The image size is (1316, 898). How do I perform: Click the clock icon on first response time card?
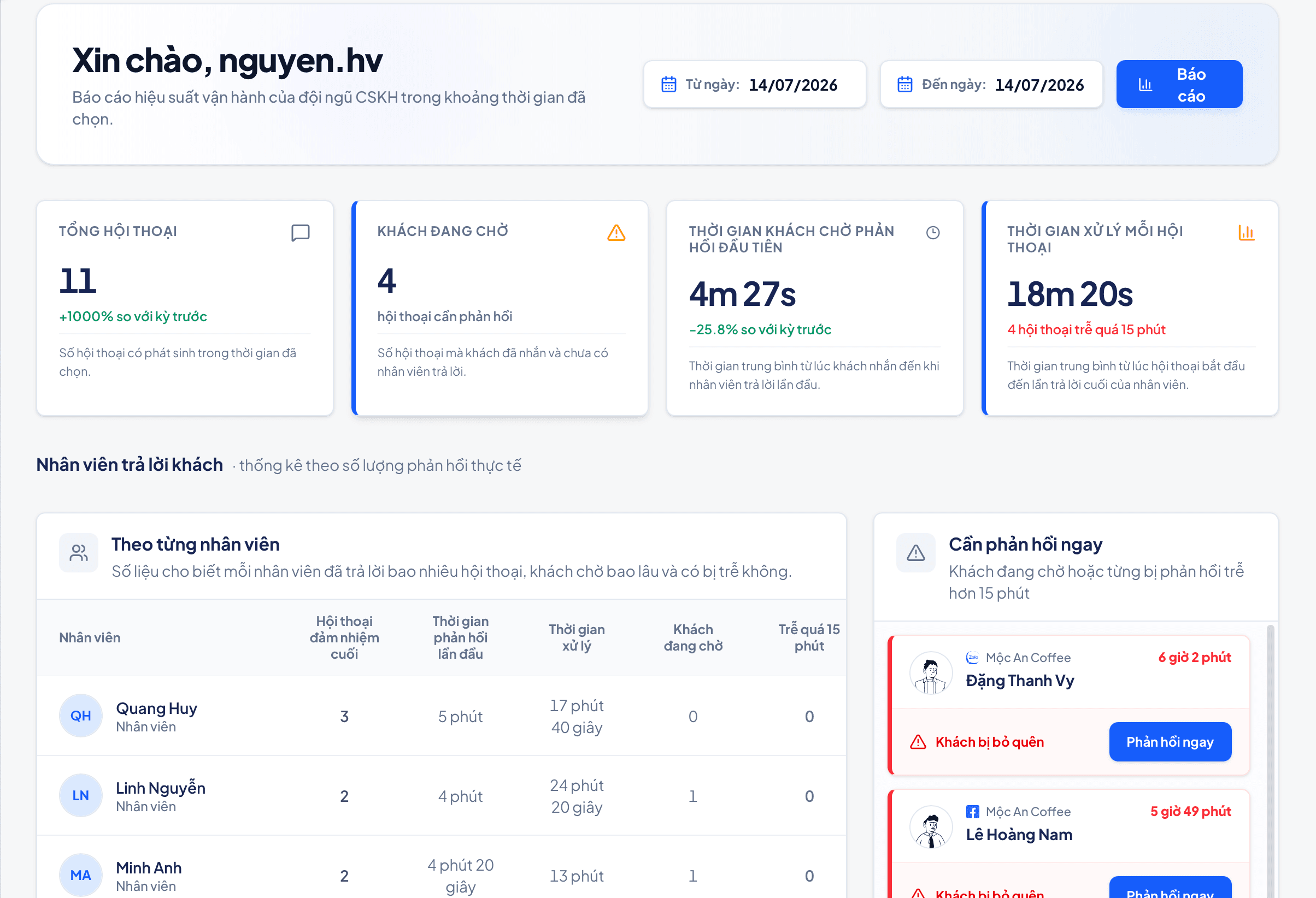(x=933, y=233)
